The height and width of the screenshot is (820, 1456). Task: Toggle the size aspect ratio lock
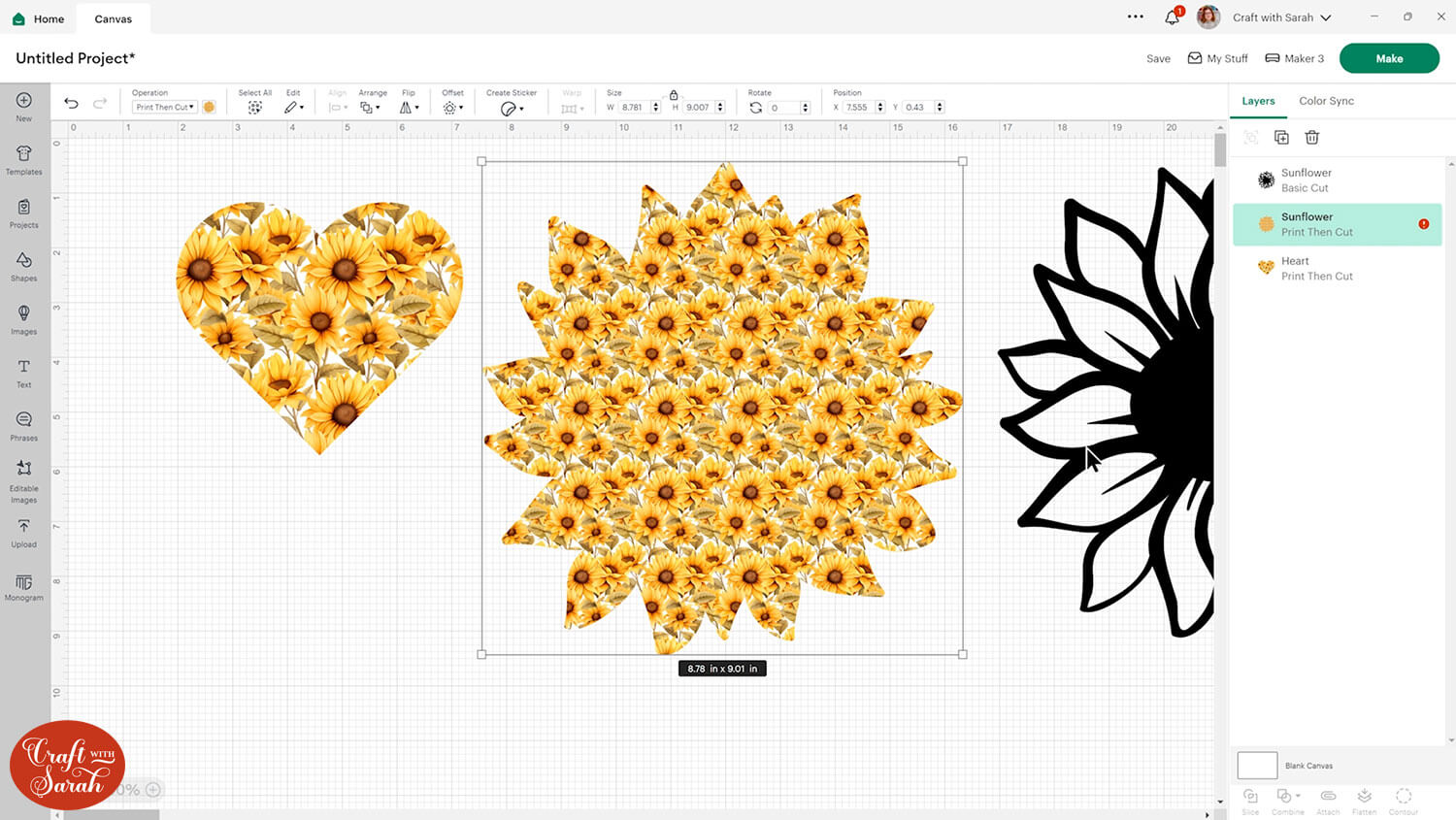pos(674,94)
